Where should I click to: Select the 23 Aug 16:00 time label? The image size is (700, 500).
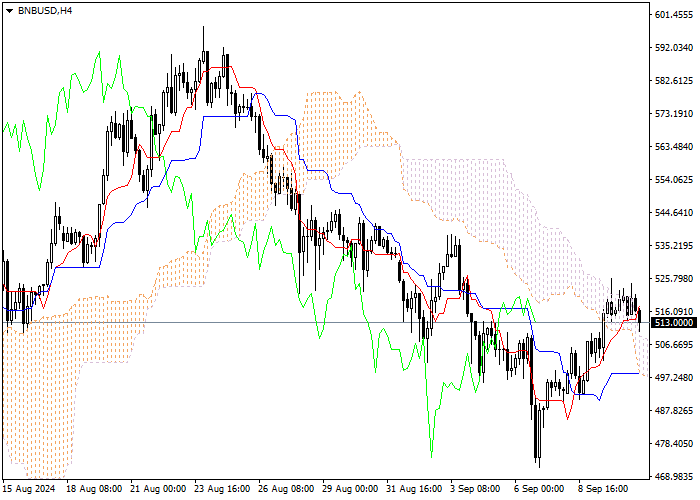pos(222,489)
